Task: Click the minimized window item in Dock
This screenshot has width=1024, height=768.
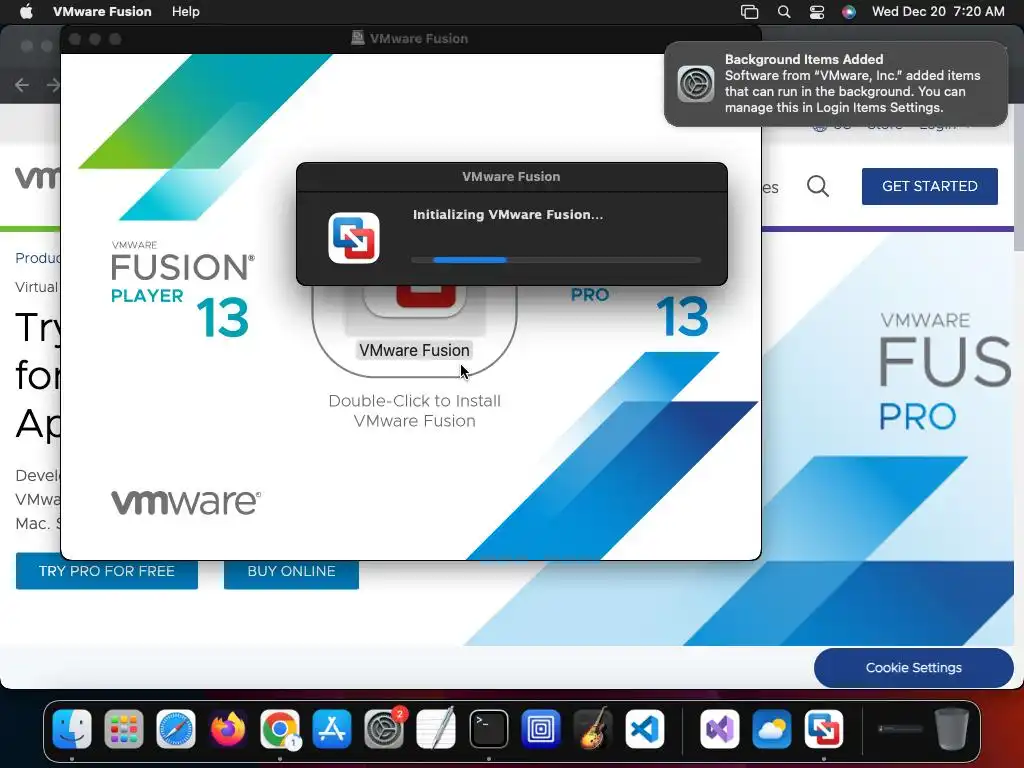Action: coord(900,729)
